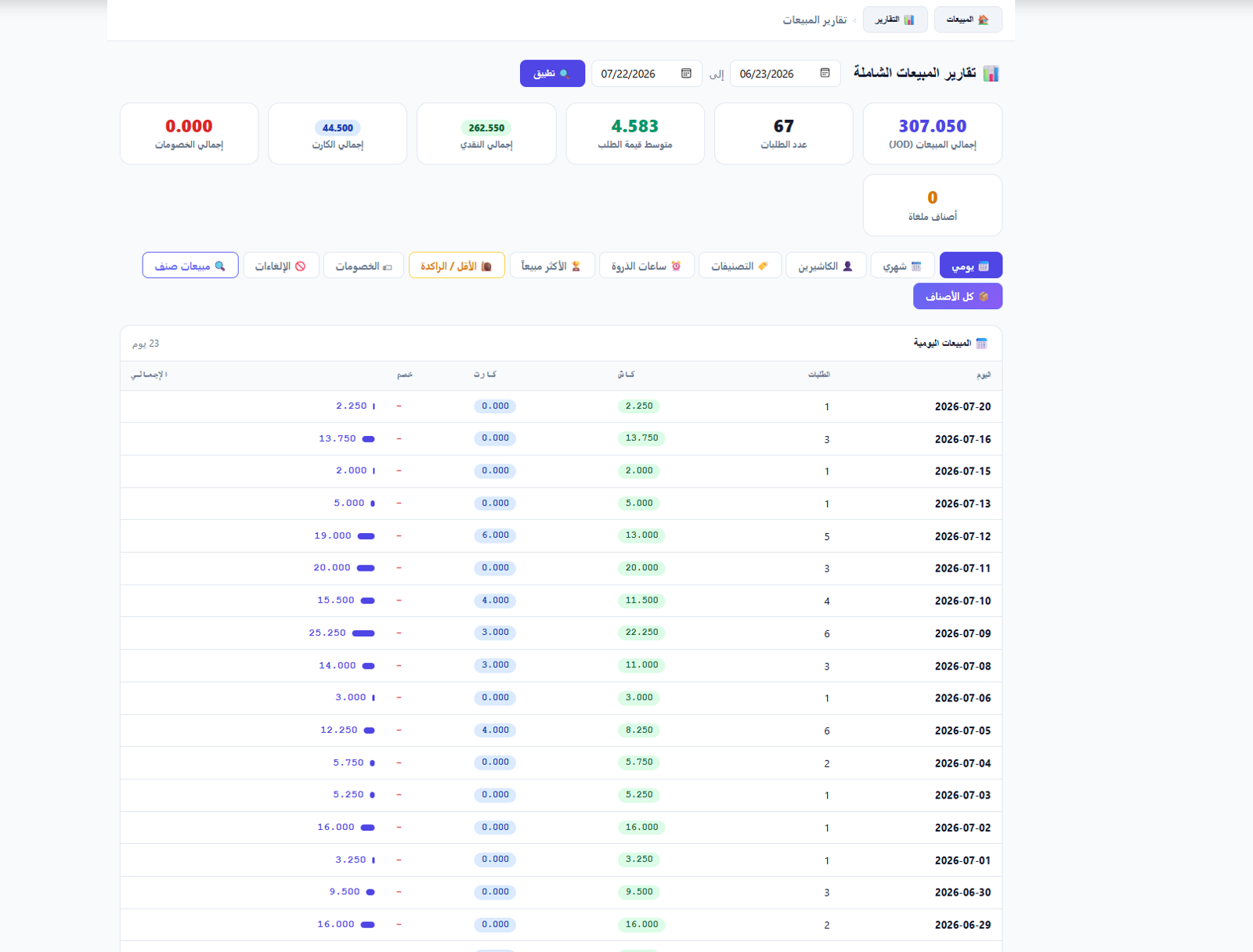
Task: Click the date 2026-07-13 in the table
Action: tap(962, 504)
